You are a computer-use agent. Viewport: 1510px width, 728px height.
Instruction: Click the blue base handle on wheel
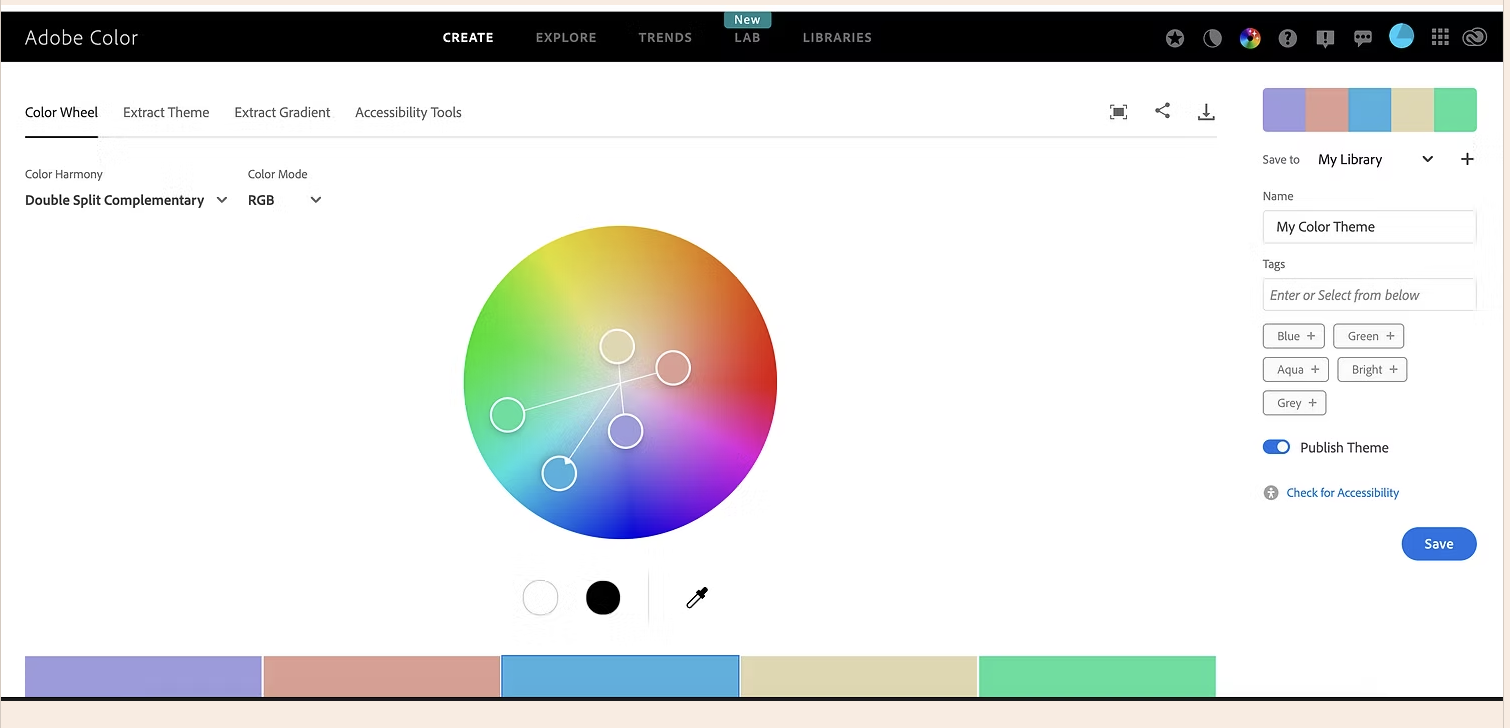[x=559, y=473]
